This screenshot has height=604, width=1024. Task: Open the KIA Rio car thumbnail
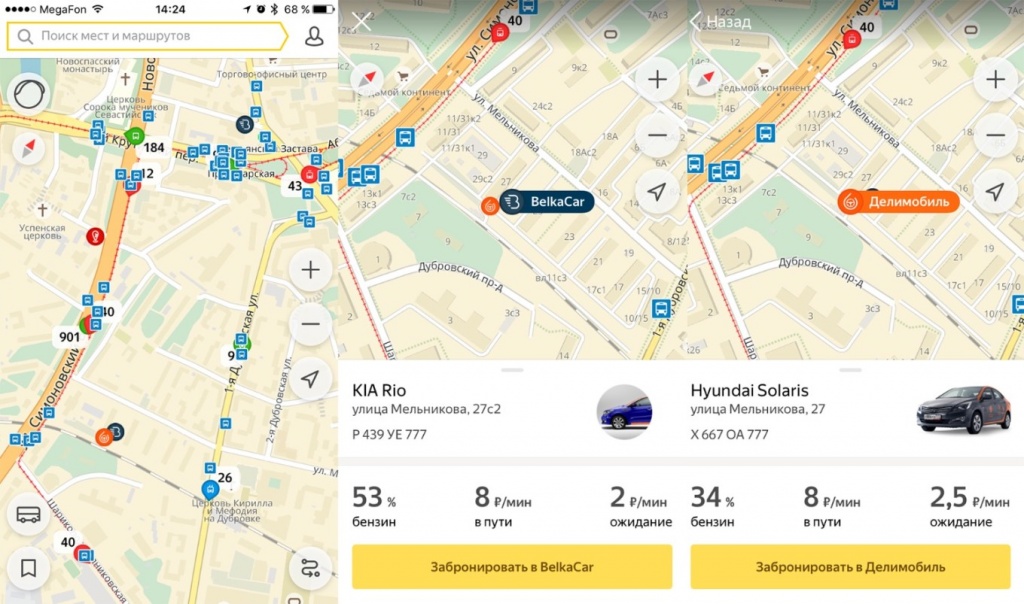(624, 411)
